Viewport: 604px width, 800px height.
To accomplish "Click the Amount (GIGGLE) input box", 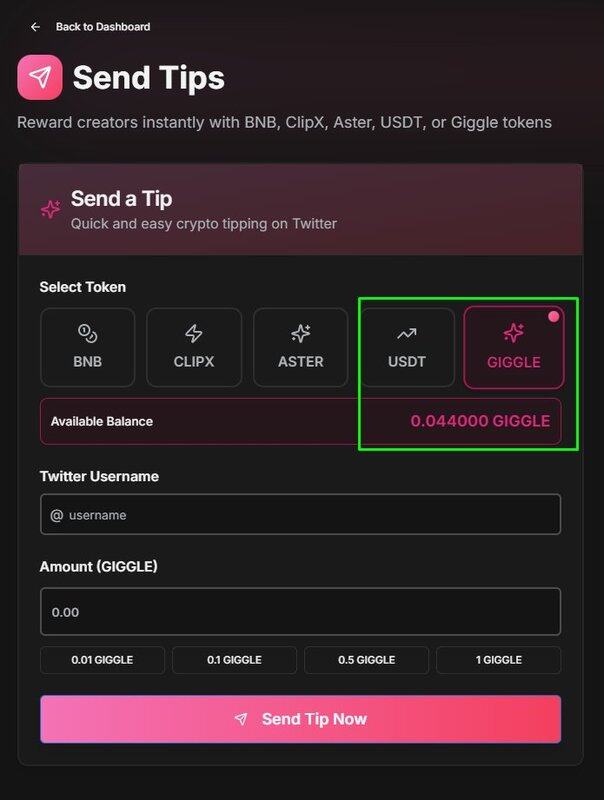I will click(x=300, y=611).
